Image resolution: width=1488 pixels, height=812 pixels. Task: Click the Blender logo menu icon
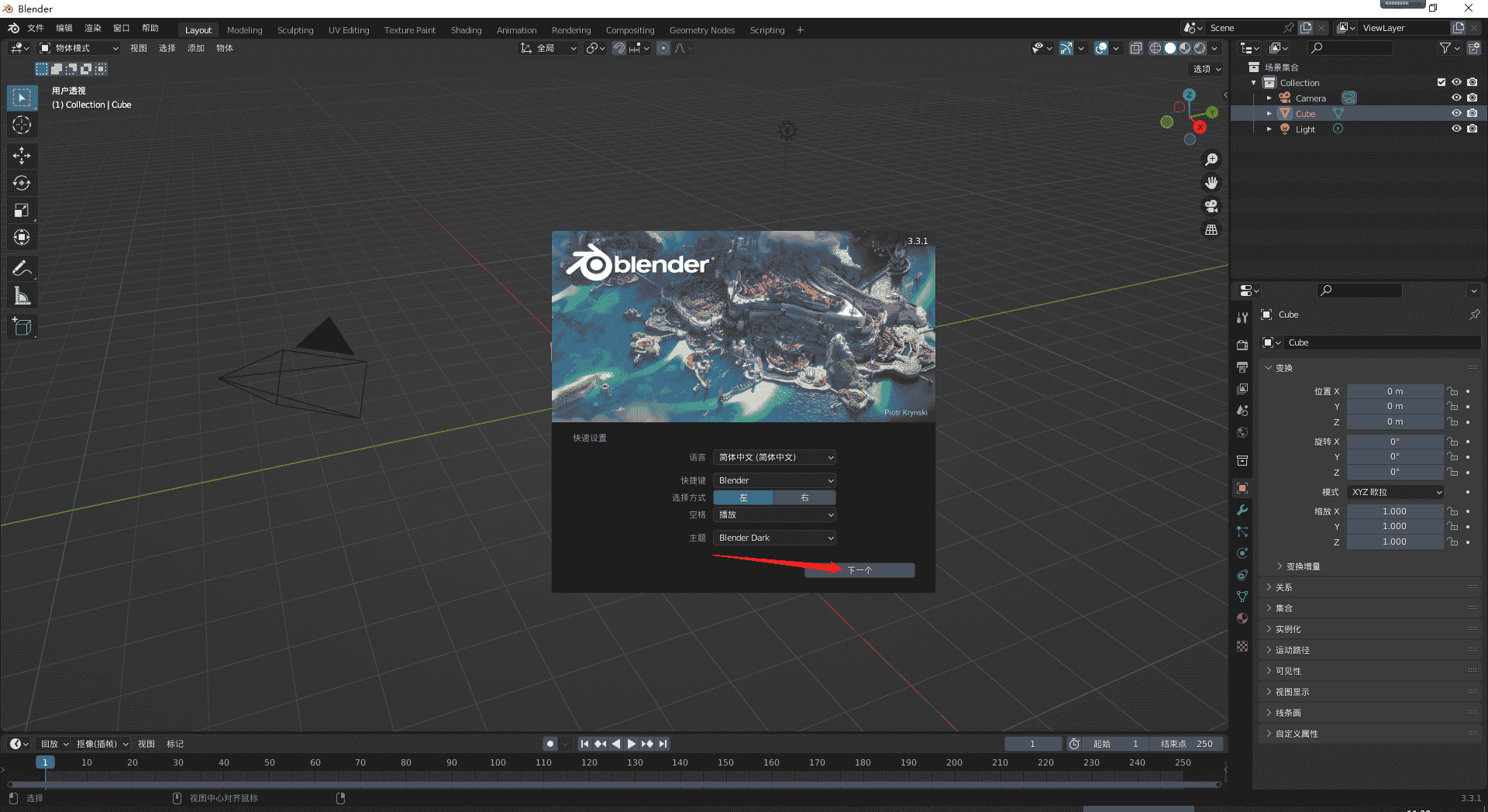13,28
